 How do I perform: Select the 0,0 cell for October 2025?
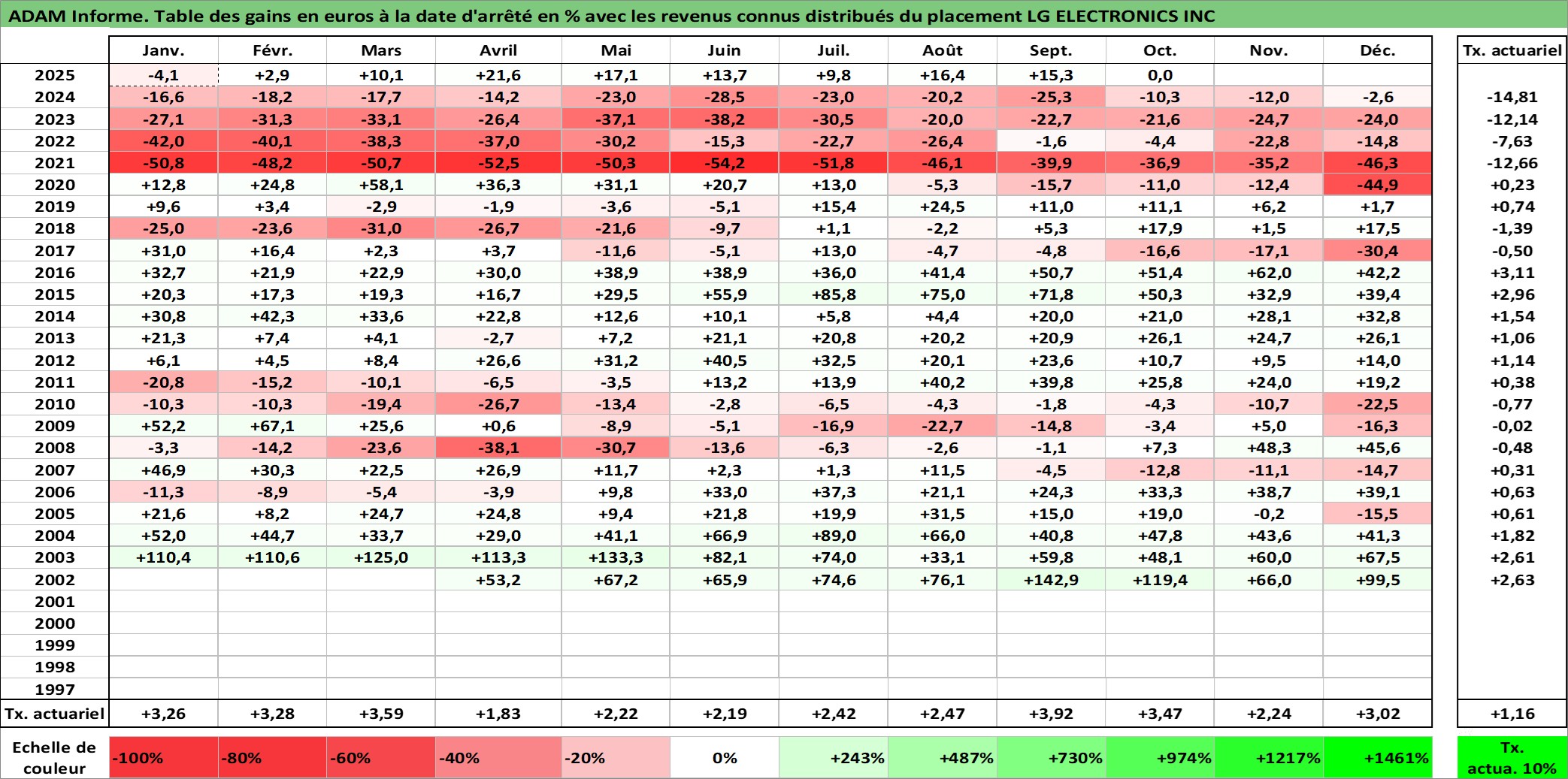(x=1160, y=75)
